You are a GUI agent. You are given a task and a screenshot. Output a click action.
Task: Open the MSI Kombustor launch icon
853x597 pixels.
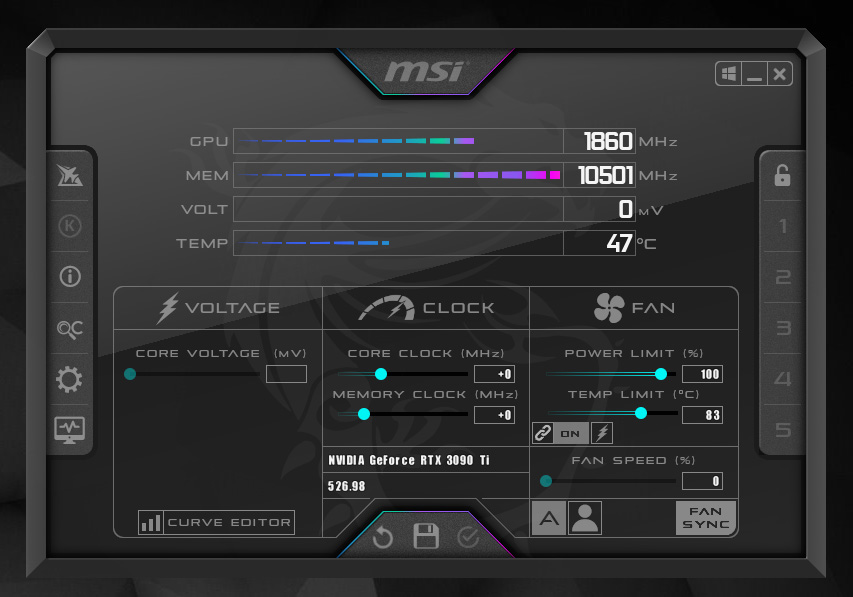70,175
